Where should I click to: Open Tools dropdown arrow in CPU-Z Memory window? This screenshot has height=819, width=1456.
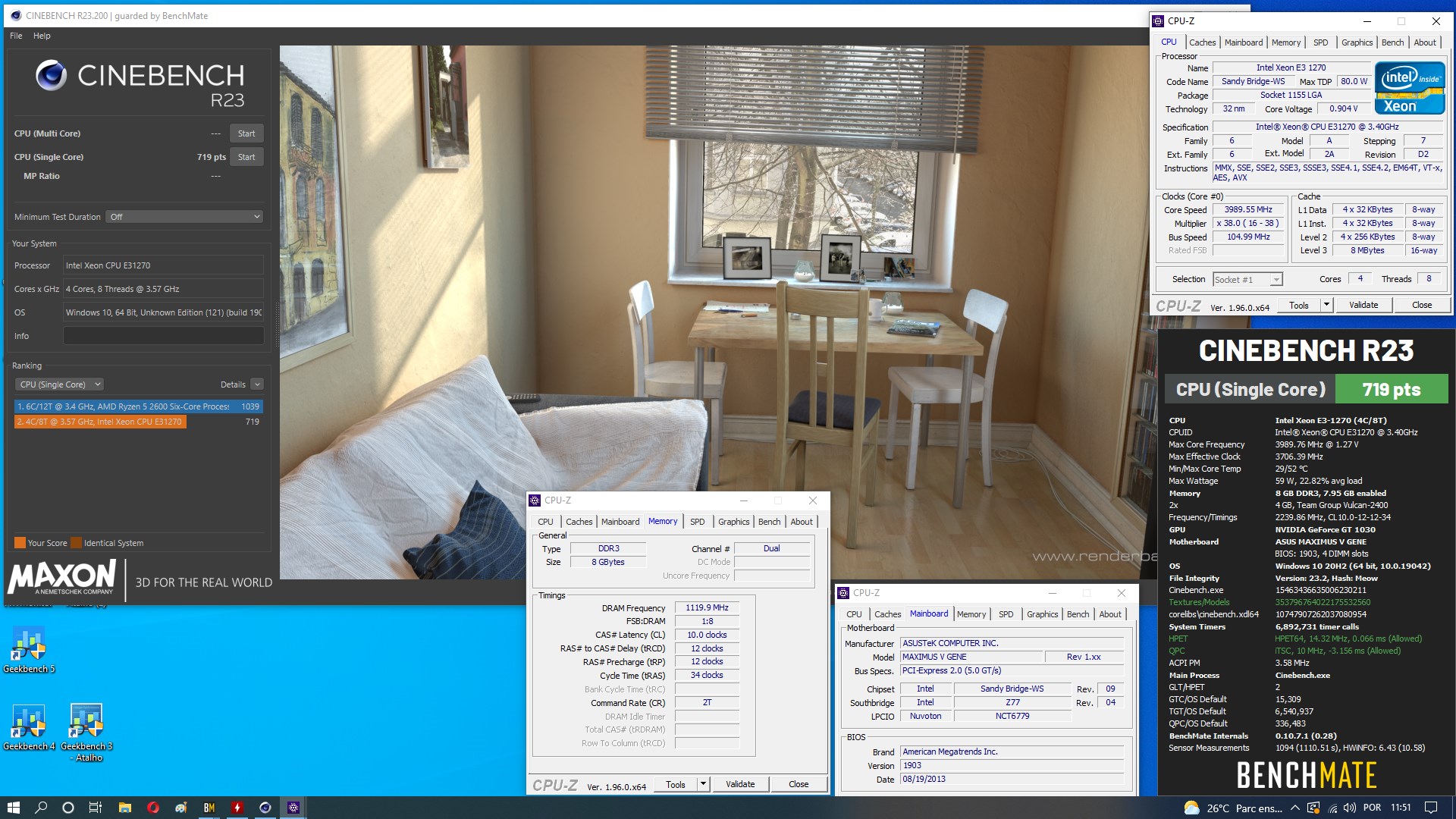pos(703,785)
